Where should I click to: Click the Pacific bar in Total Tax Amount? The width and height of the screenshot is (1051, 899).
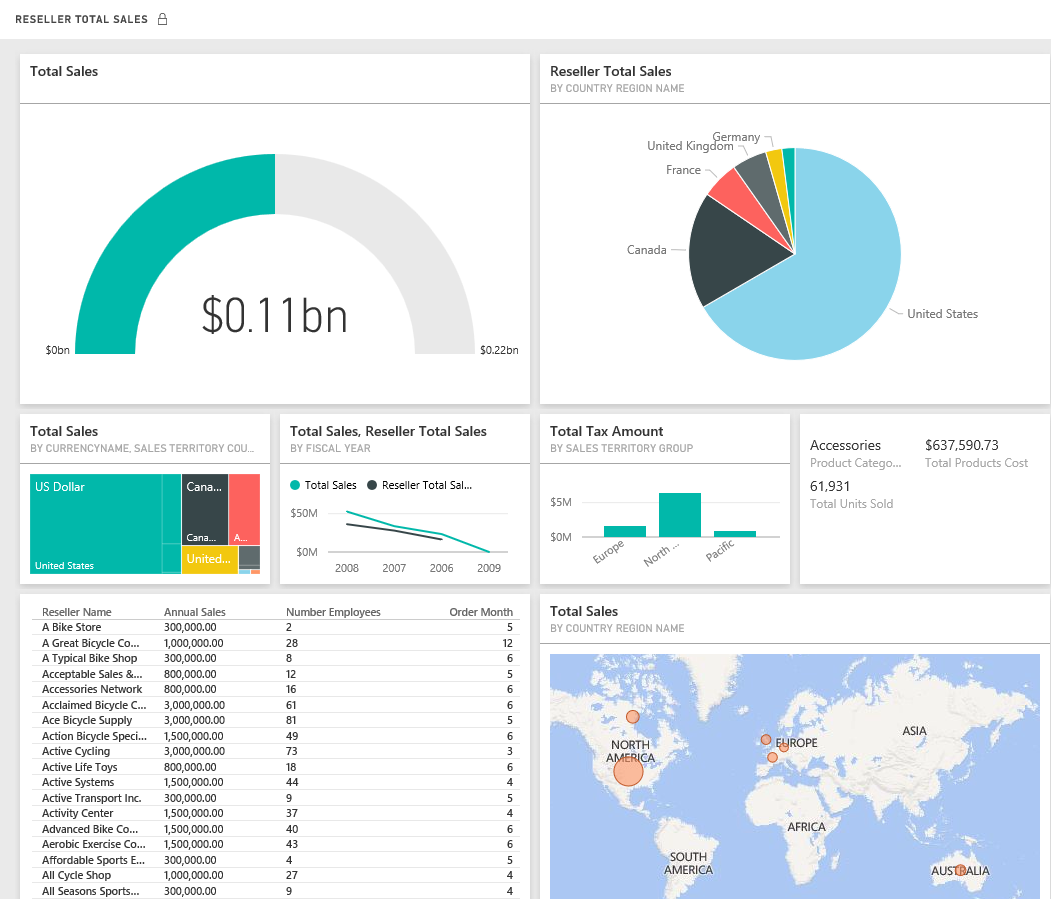[x=734, y=533]
